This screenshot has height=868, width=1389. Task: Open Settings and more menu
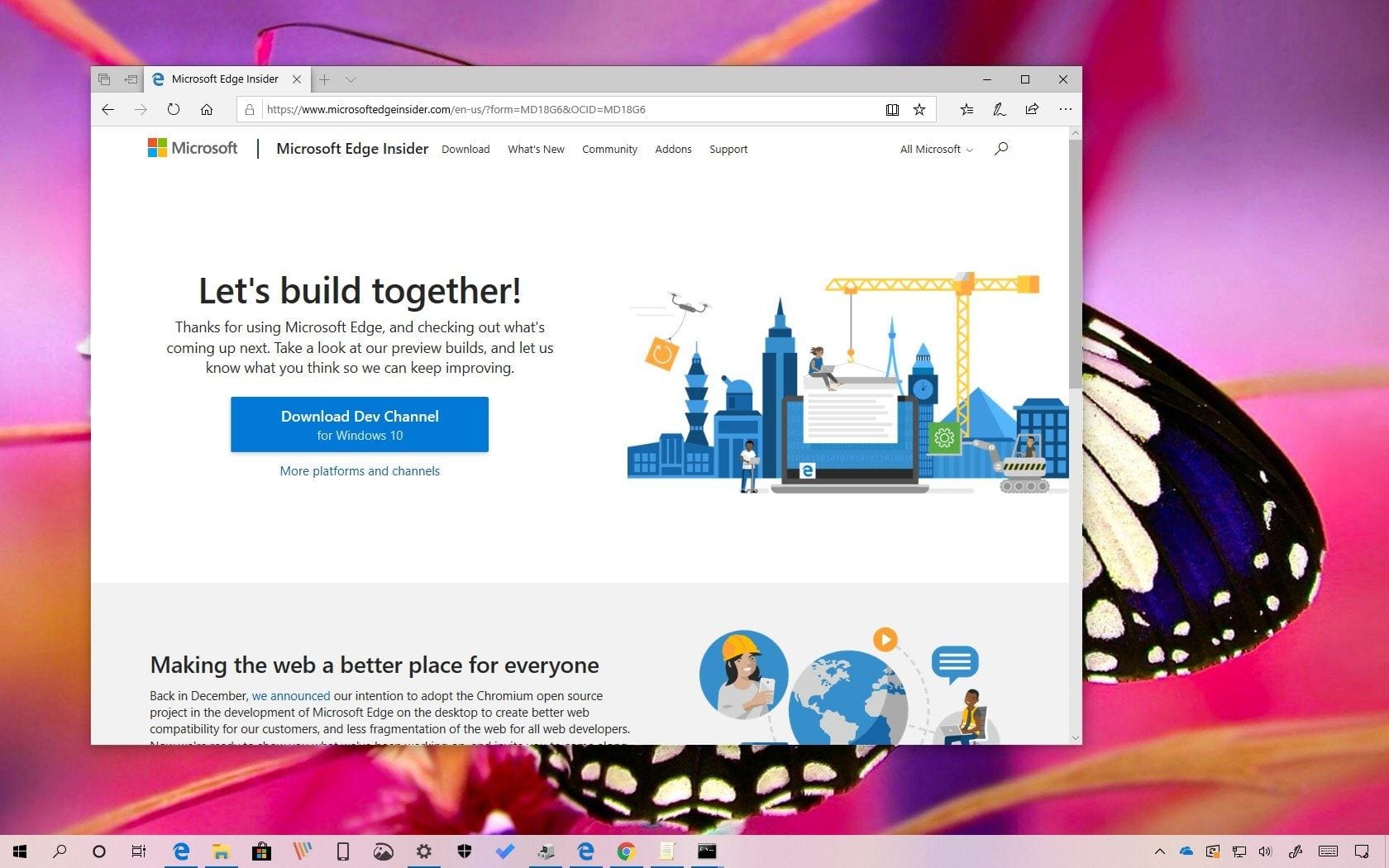click(x=1065, y=109)
